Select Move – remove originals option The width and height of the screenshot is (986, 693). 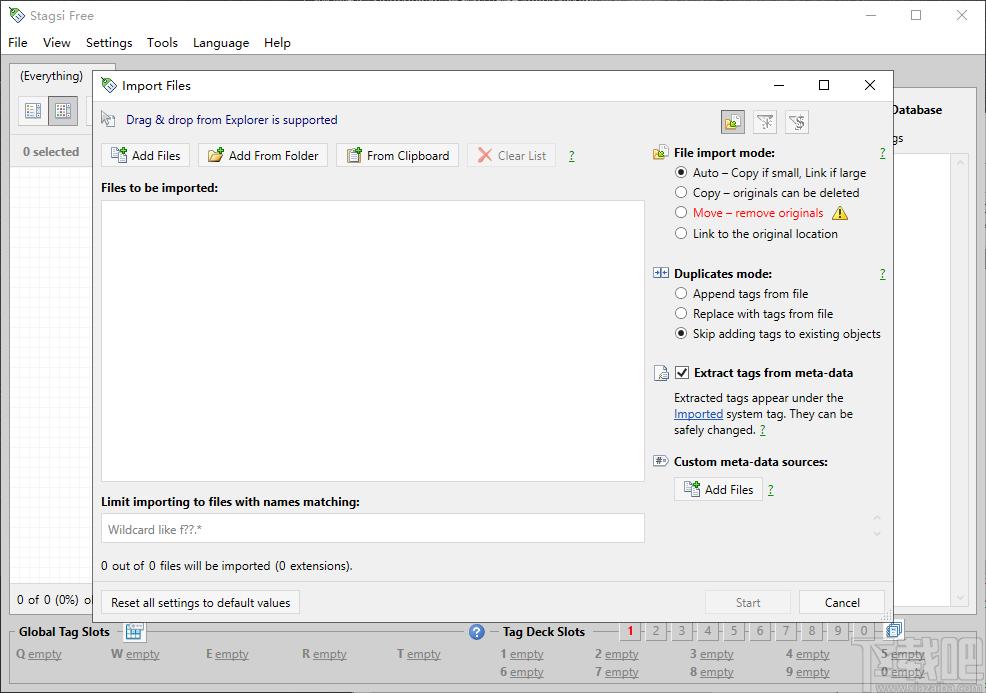pyautogui.click(x=750, y=213)
